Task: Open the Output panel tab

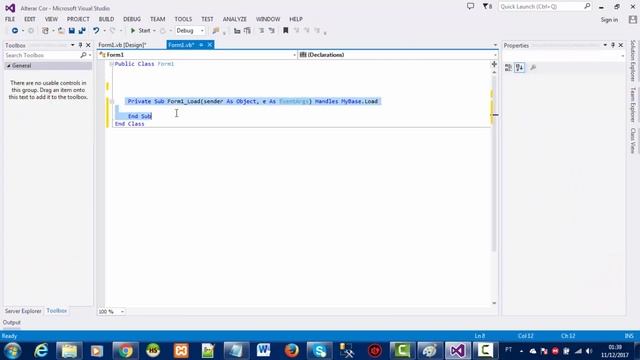Action: tap(11, 322)
